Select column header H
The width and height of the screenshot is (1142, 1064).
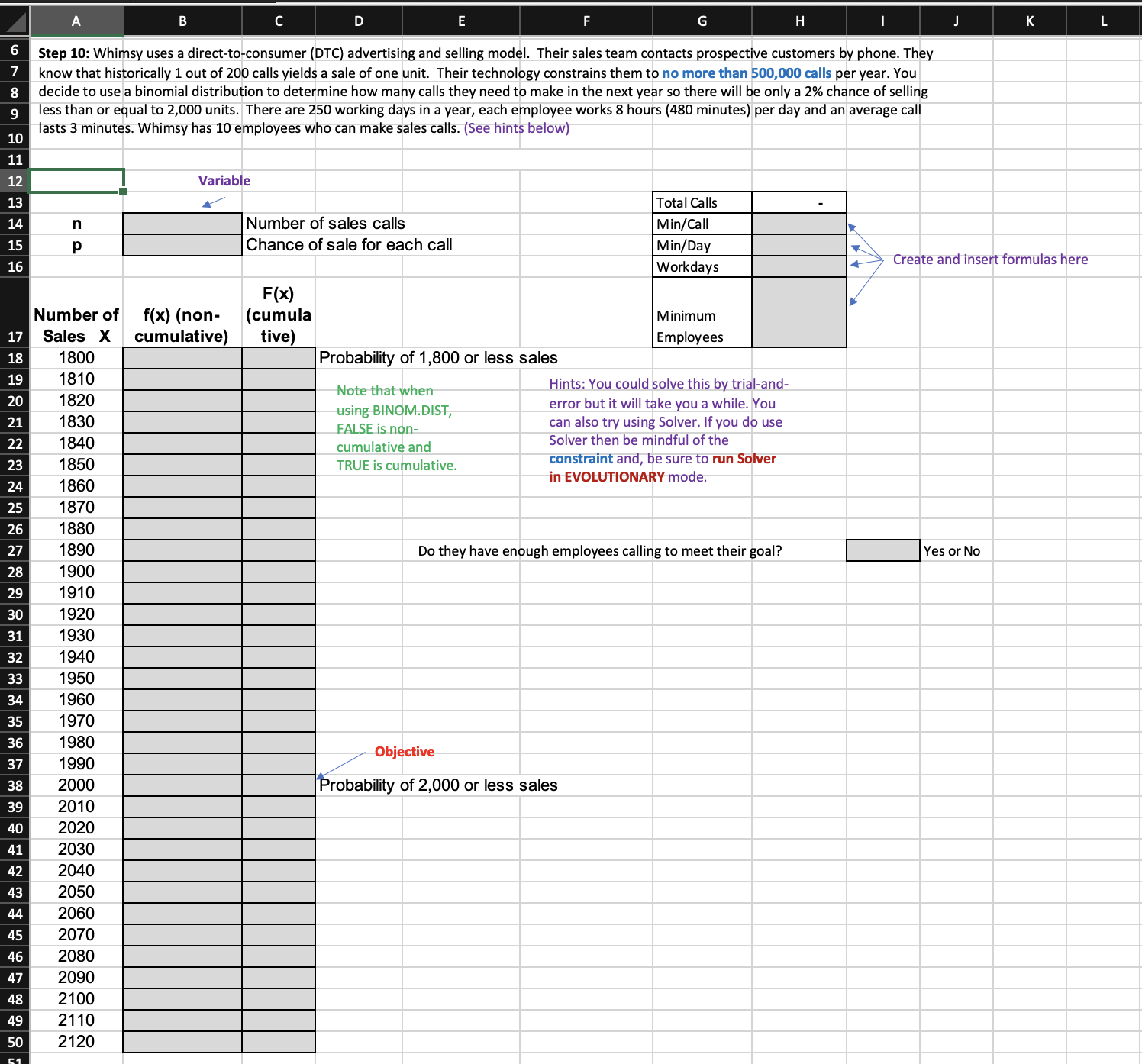click(798, 21)
